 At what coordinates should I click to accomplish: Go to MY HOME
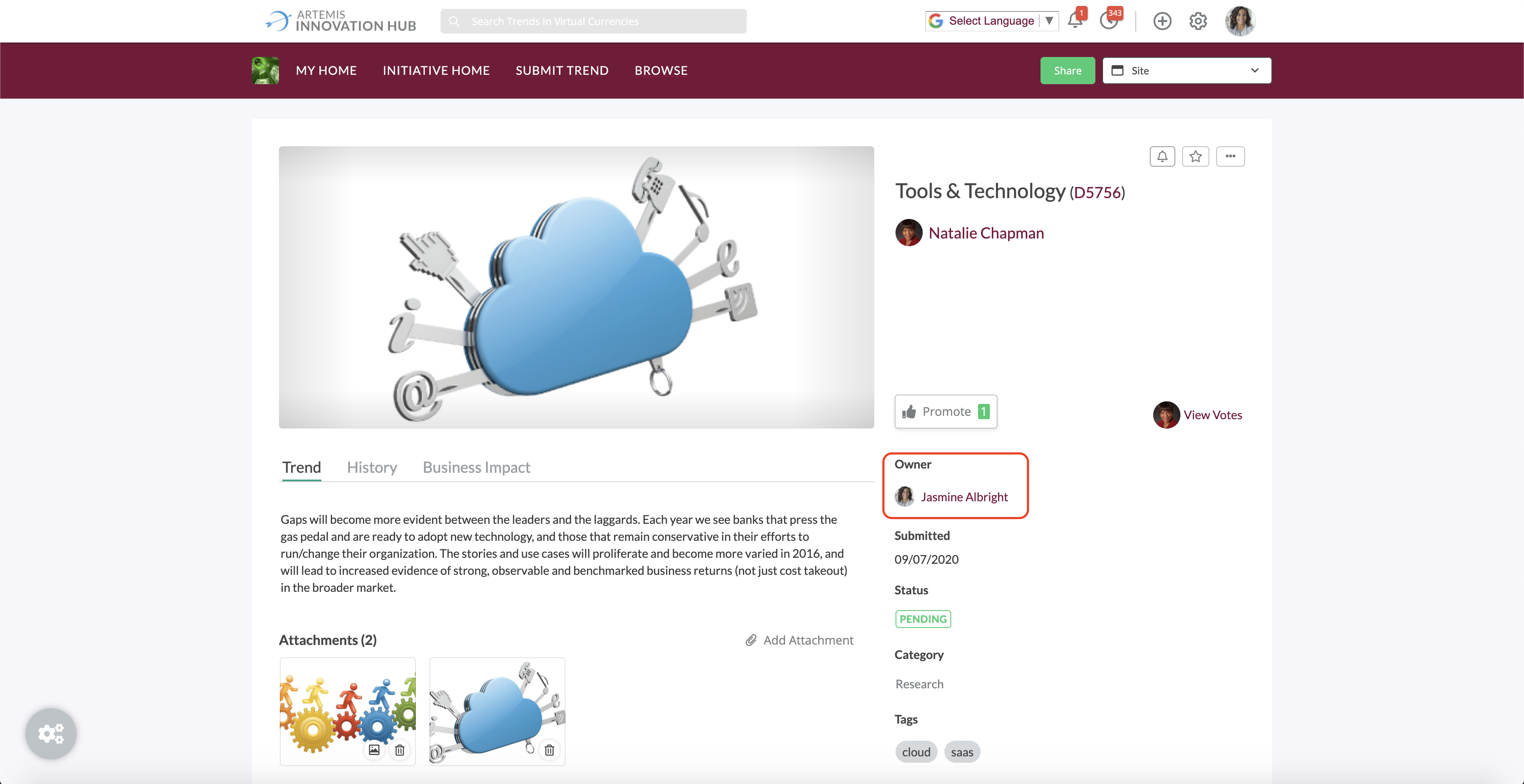(326, 71)
